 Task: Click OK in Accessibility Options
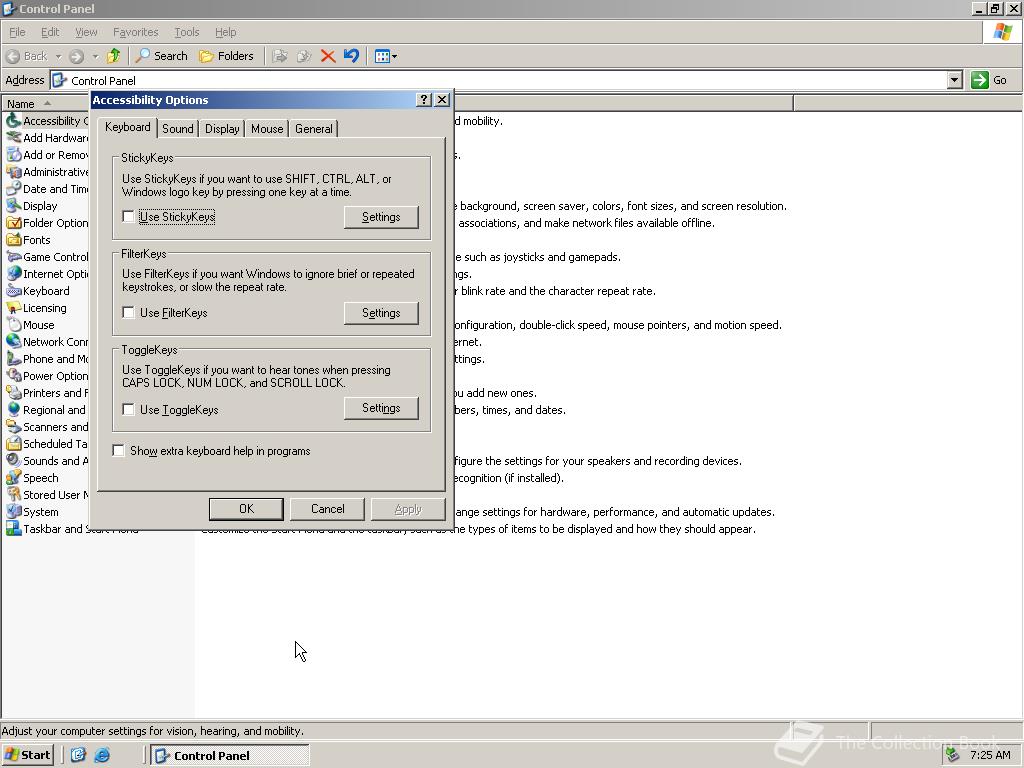click(x=246, y=509)
